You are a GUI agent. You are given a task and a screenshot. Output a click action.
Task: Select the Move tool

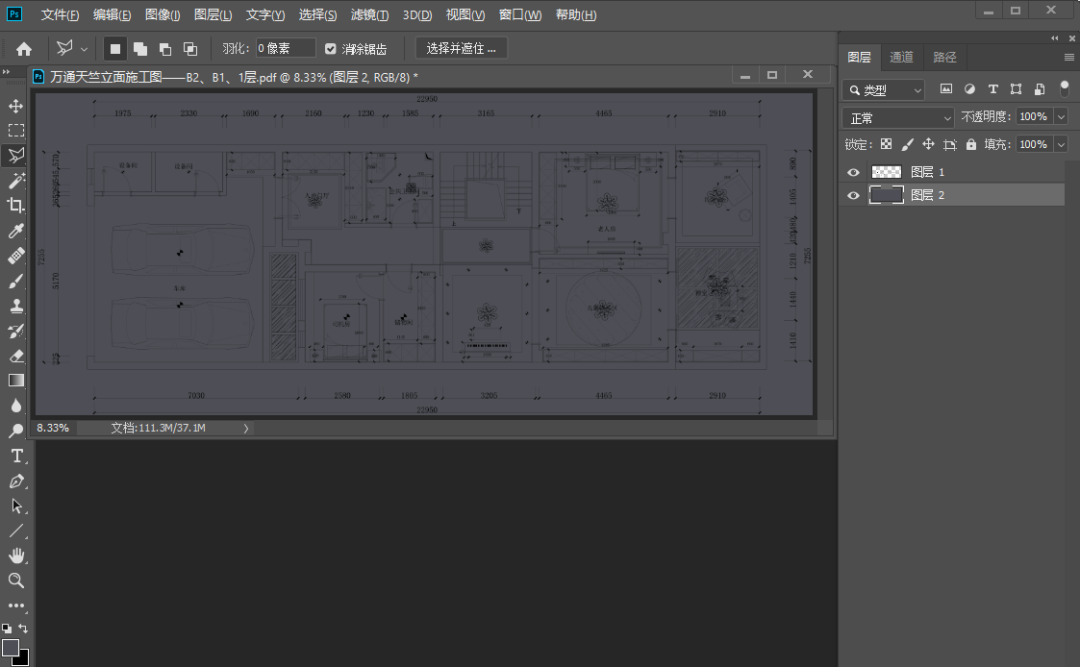click(16, 105)
